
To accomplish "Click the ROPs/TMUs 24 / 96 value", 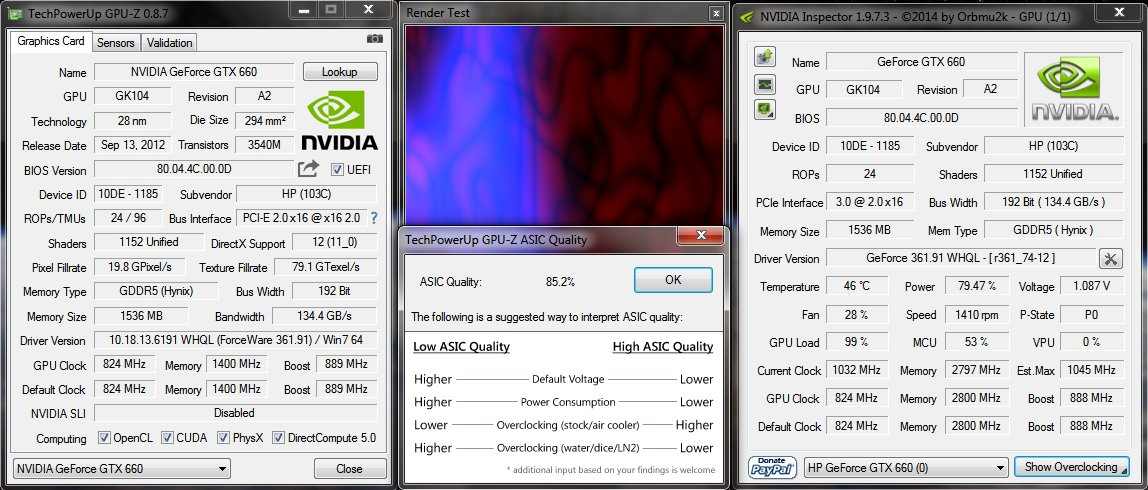I will (128, 218).
